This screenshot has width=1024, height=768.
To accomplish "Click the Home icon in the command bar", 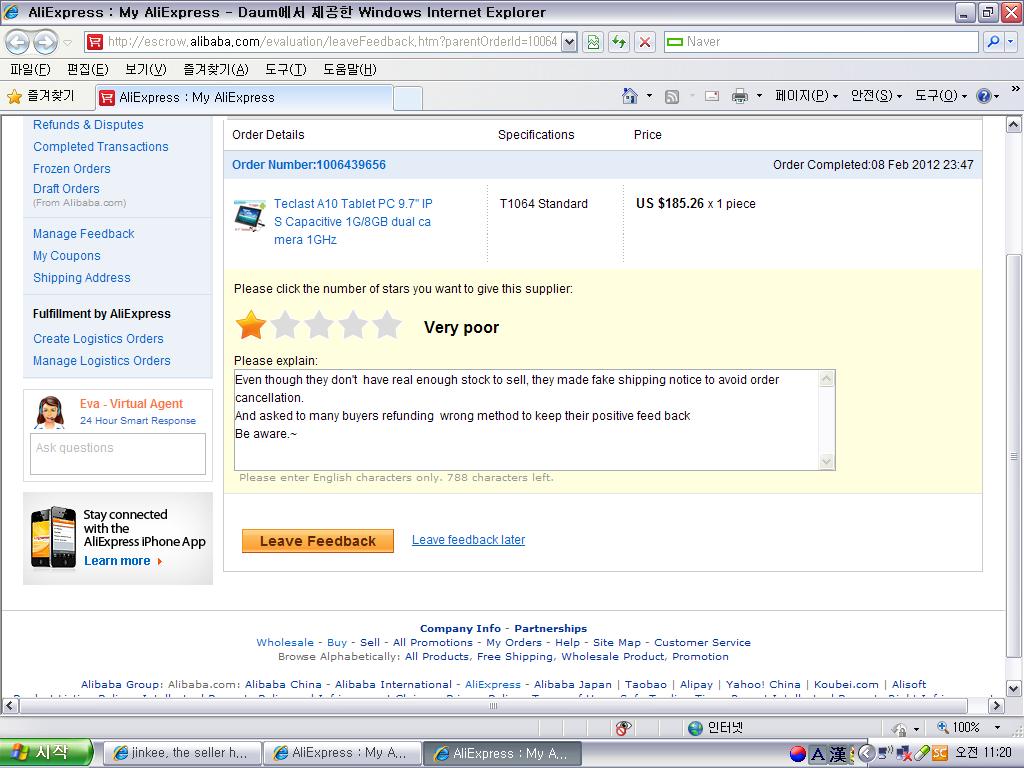I will (x=630, y=96).
